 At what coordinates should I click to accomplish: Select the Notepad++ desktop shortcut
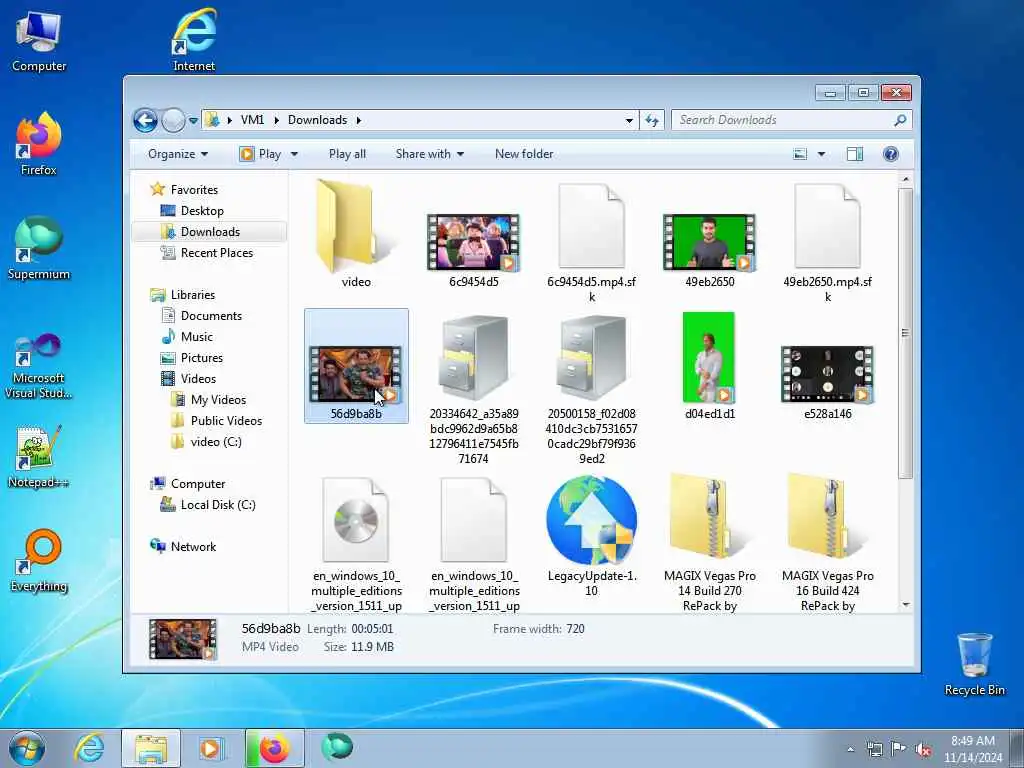[39, 457]
